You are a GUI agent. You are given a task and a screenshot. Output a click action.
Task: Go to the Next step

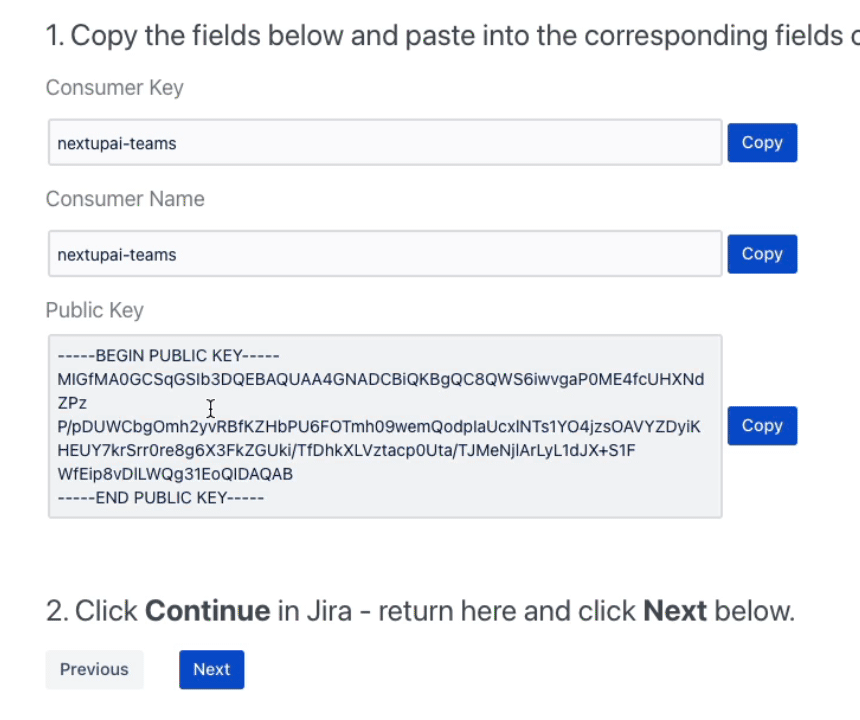click(x=212, y=670)
